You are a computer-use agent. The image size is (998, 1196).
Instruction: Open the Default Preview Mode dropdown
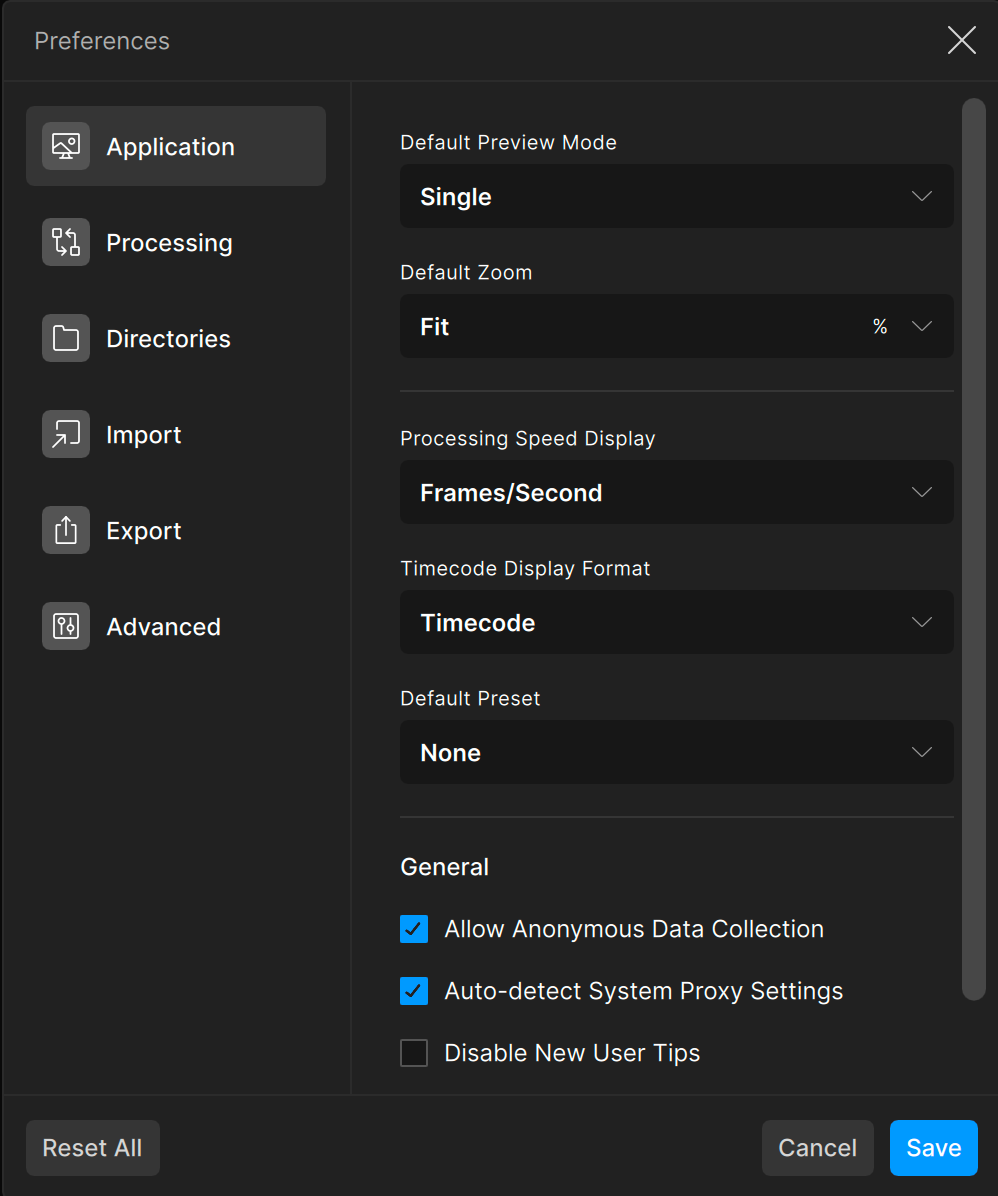tap(676, 196)
